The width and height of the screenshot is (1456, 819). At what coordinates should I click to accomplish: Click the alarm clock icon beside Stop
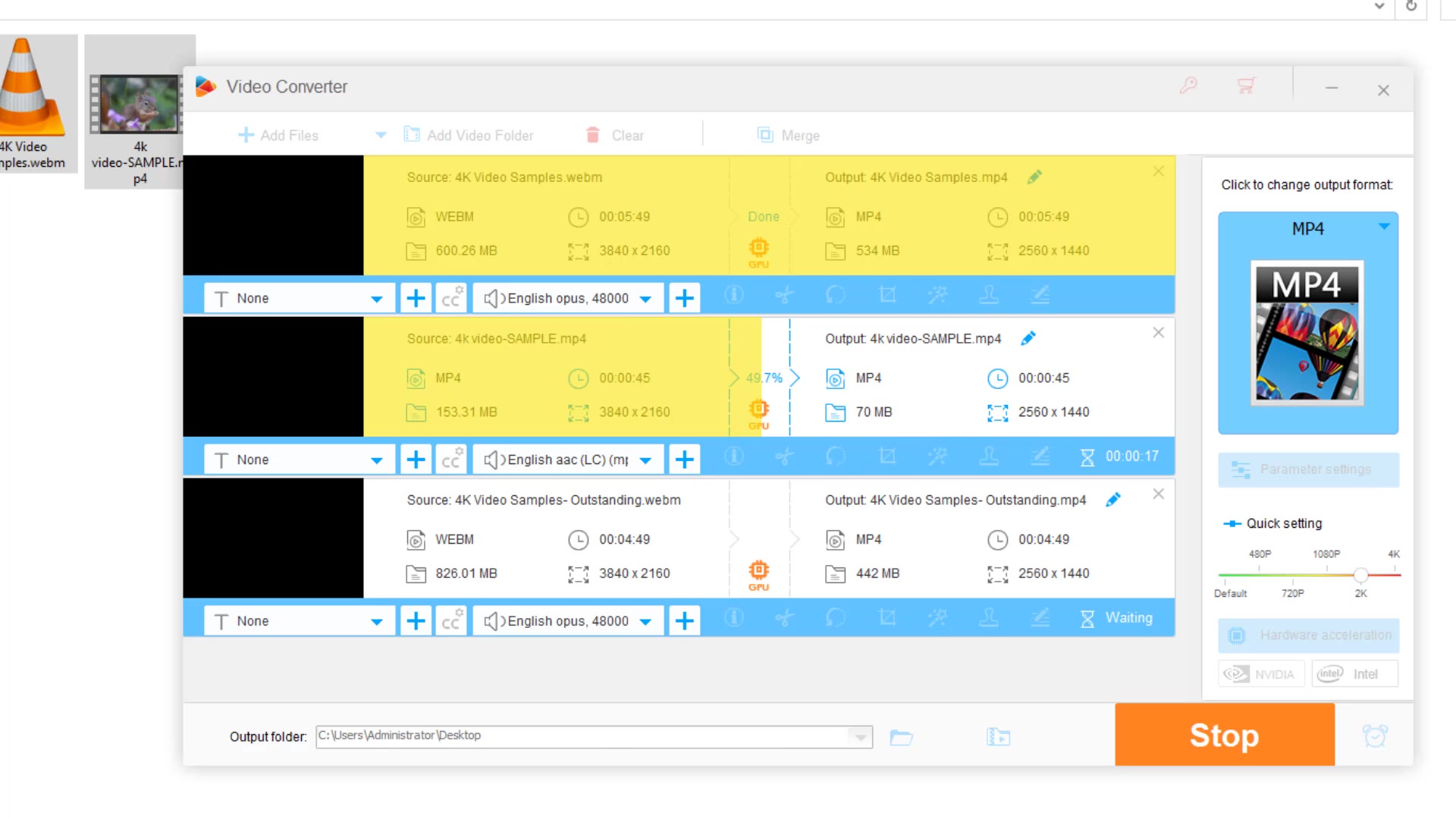point(1375,736)
